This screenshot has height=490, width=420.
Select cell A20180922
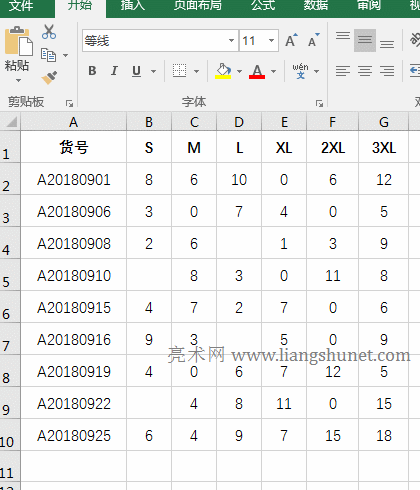pos(74,403)
